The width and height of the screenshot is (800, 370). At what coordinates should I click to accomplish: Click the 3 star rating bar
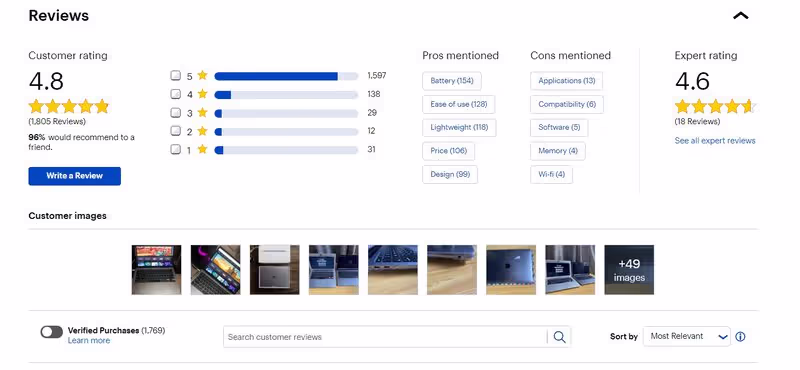pyautogui.click(x=286, y=113)
